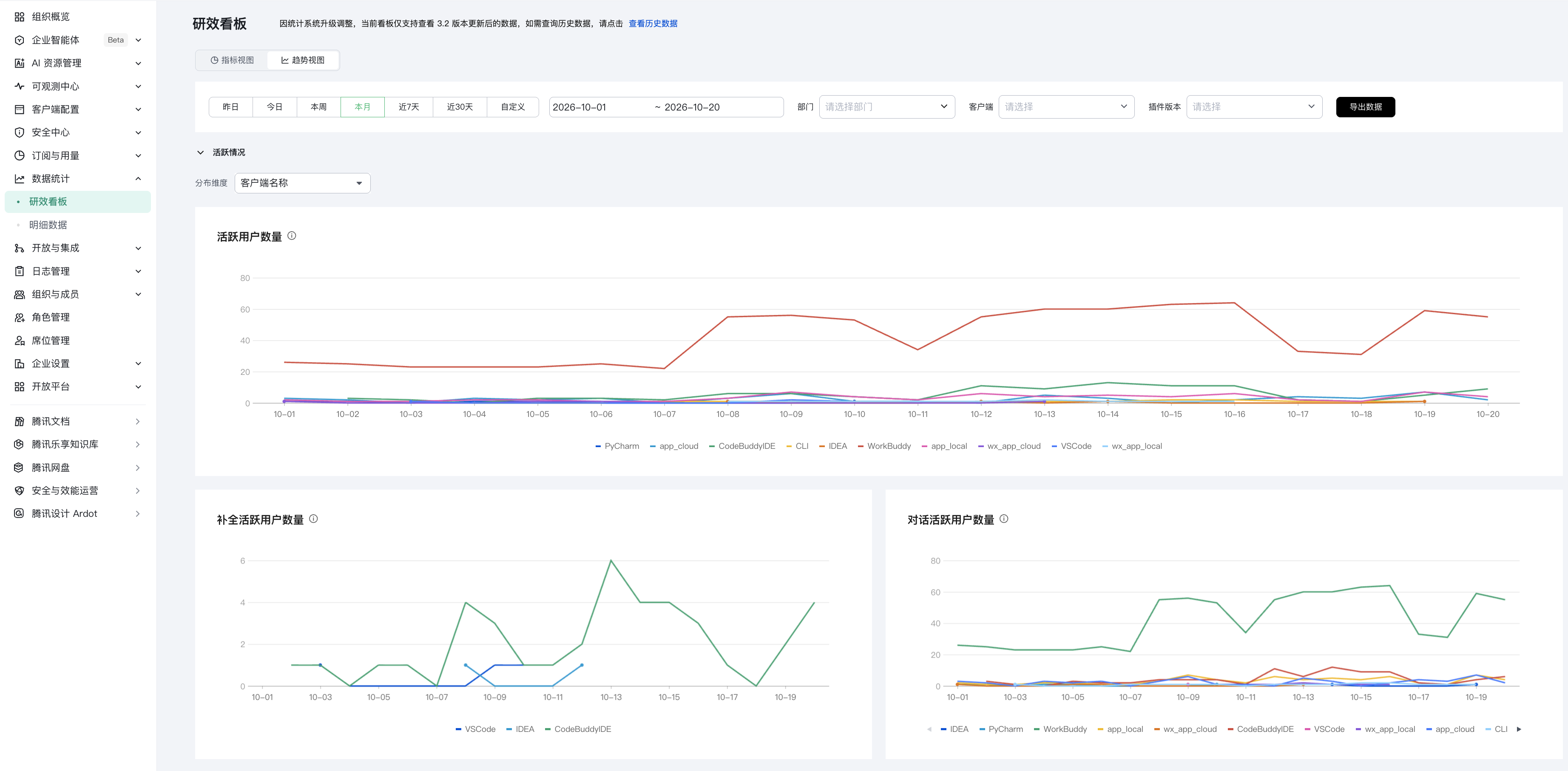
Task: Open info tooltip beside 对话活跃用户数量
Action: pyautogui.click(x=1004, y=519)
